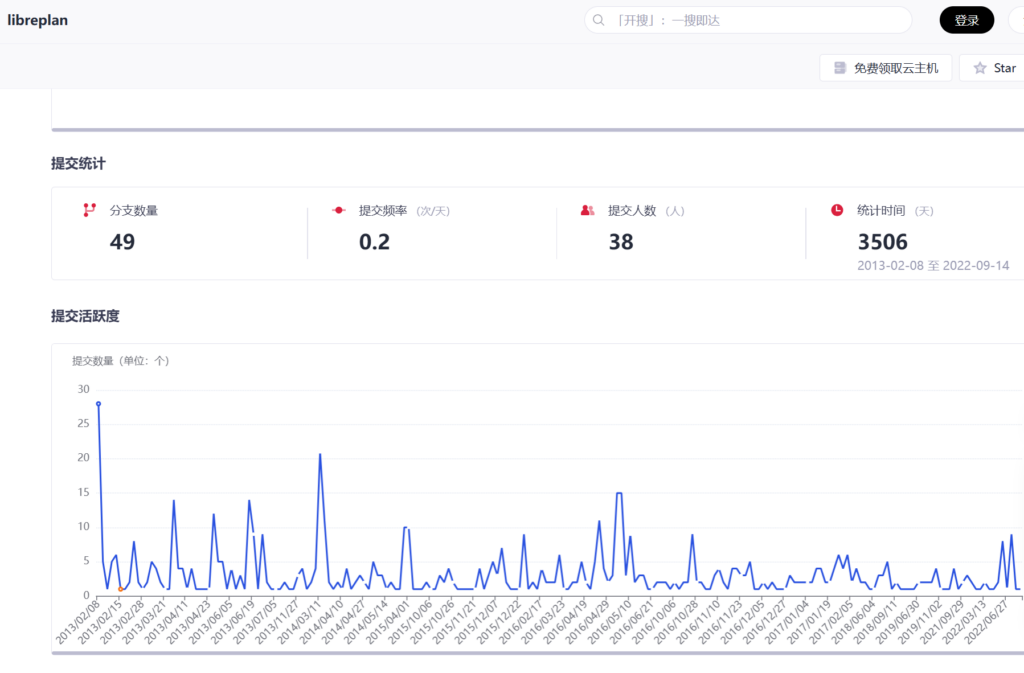The height and width of the screenshot is (673, 1024).
Task: Click the commit icon next to 提交频率
Action: click(x=338, y=210)
